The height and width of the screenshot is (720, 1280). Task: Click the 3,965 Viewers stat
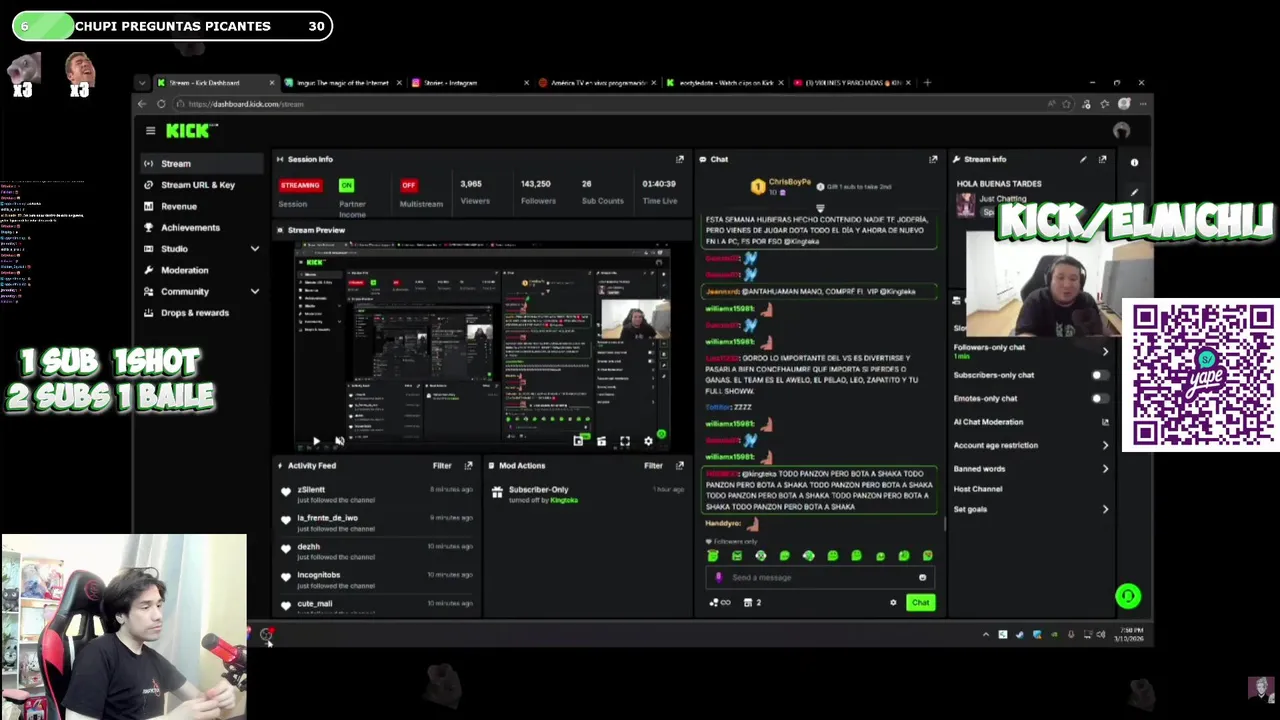click(x=474, y=191)
